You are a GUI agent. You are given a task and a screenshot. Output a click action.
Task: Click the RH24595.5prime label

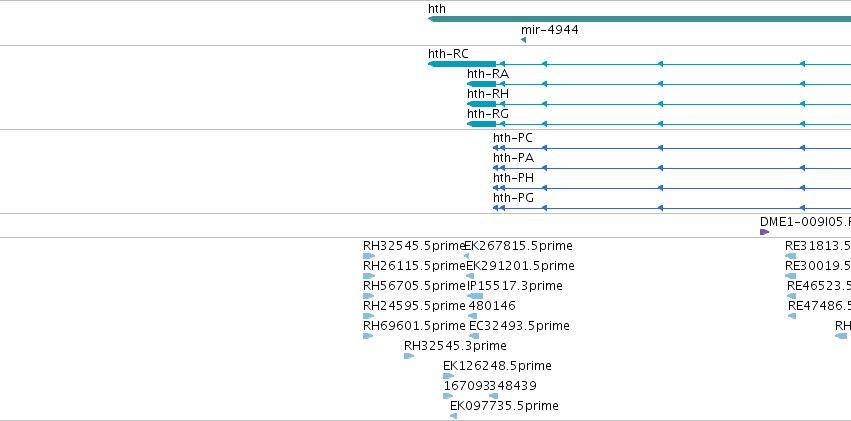[415, 307]
